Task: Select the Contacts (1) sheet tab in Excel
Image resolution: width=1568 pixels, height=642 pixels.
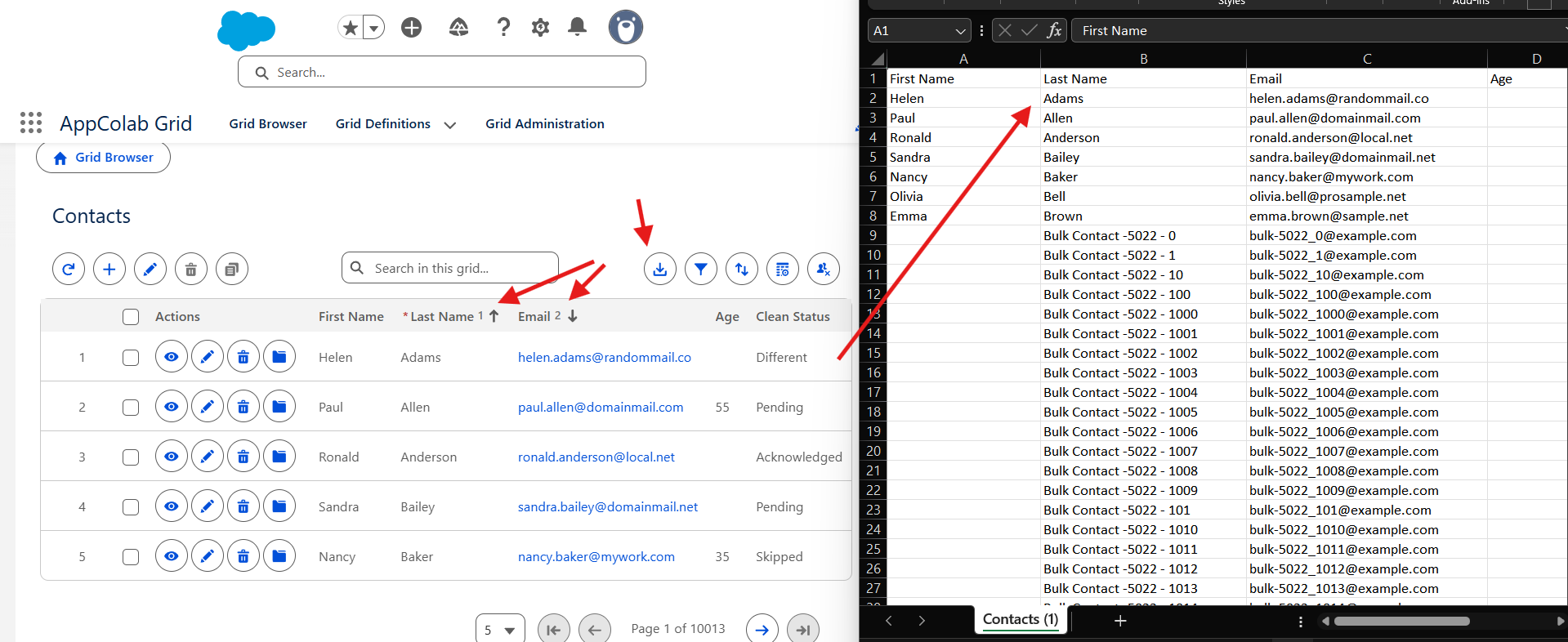Action: point(1021,620)
